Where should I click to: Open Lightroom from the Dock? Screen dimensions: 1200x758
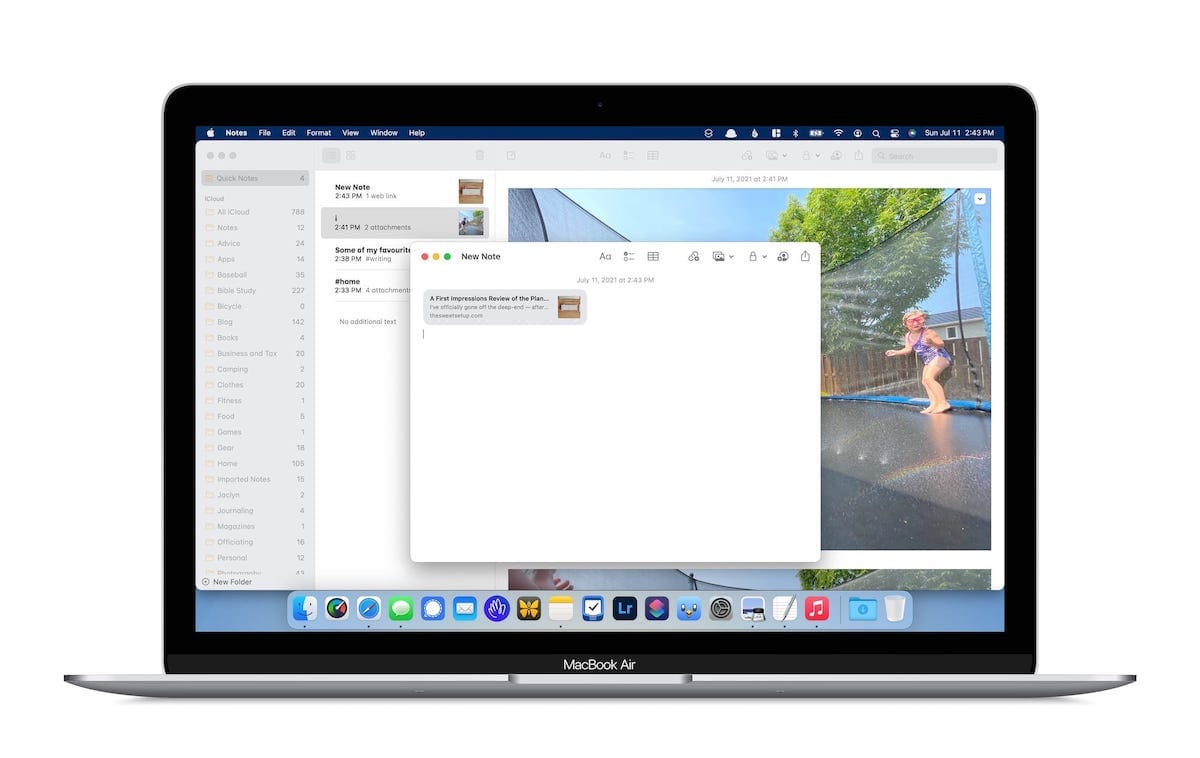click(x=625, y=608)
